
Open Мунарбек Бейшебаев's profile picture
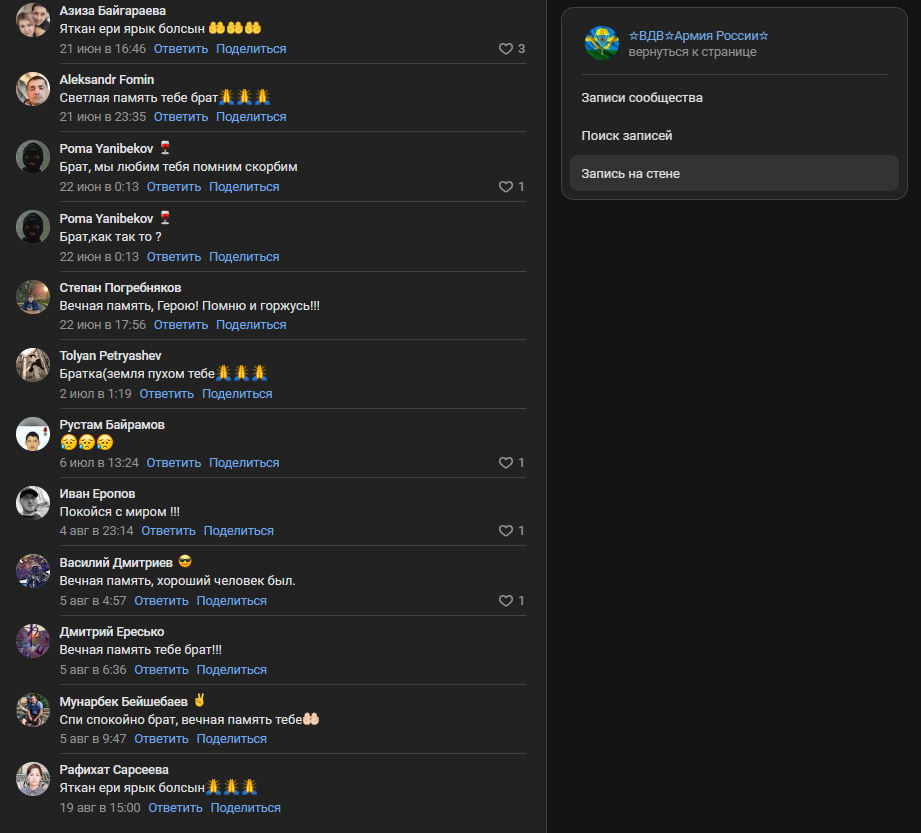[x=33, y=710]
